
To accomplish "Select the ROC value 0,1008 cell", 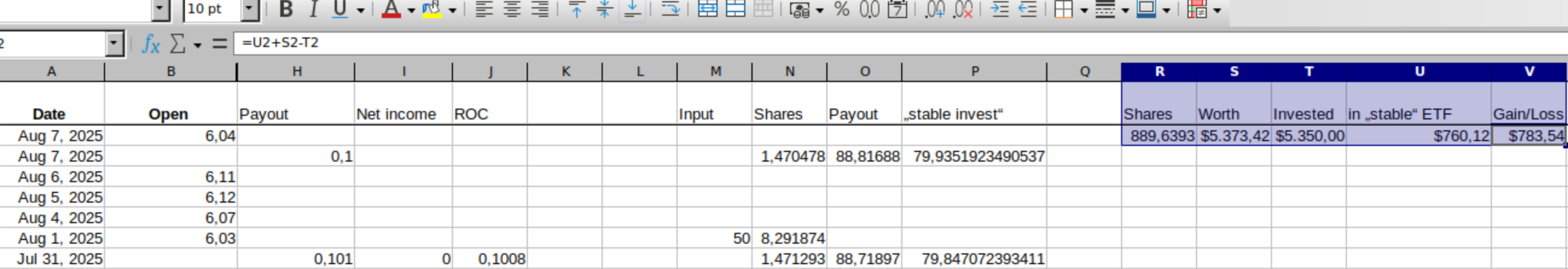I will [490, 259].
